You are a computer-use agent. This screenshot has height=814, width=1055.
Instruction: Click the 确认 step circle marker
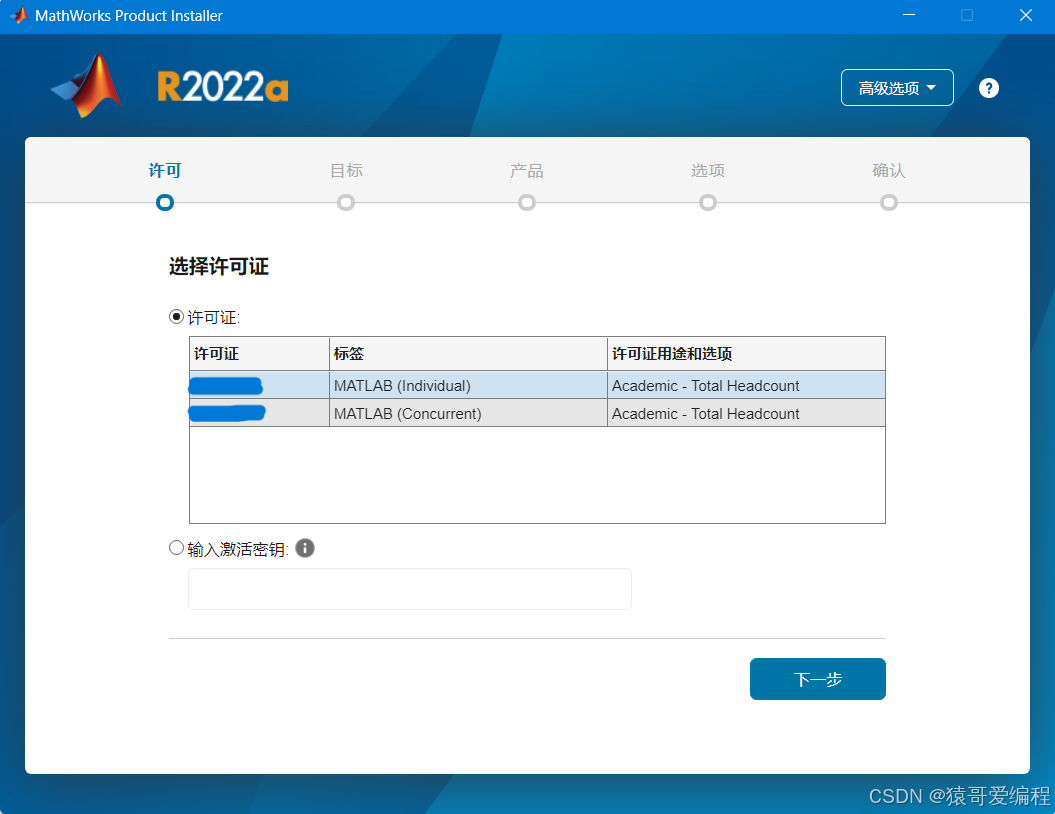coord(889,202)
